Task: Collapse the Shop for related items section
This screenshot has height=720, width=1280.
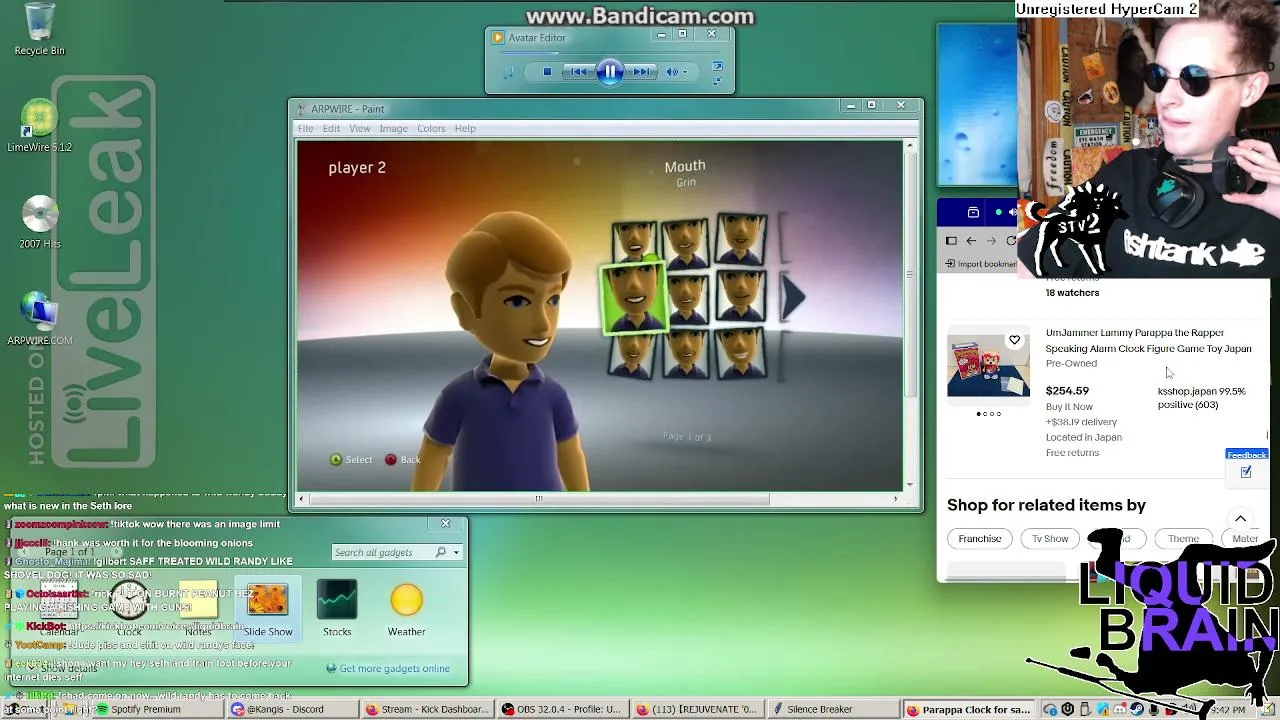Action: point(1240,519)
